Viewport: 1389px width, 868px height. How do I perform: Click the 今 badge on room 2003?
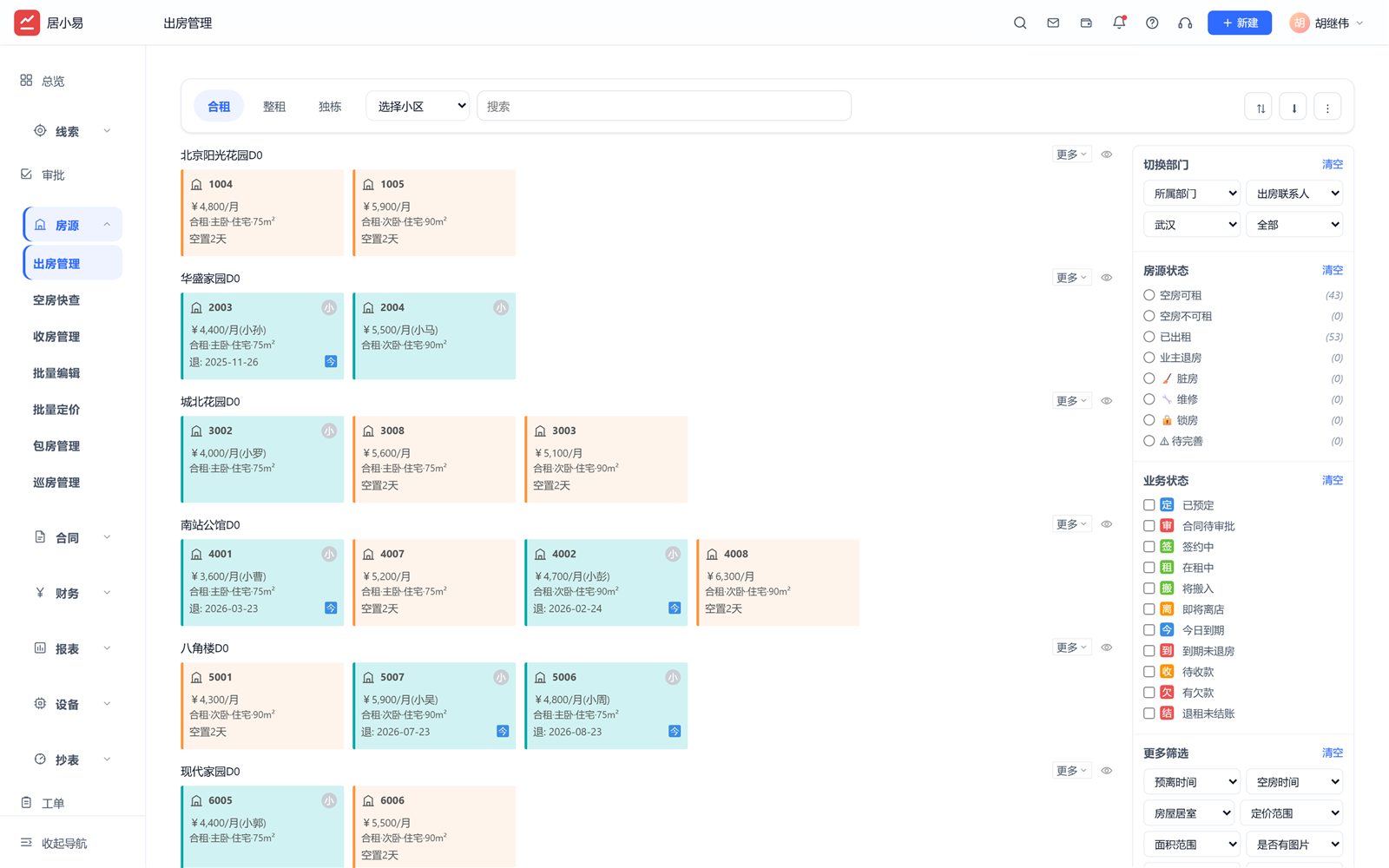tap(331, 361)
